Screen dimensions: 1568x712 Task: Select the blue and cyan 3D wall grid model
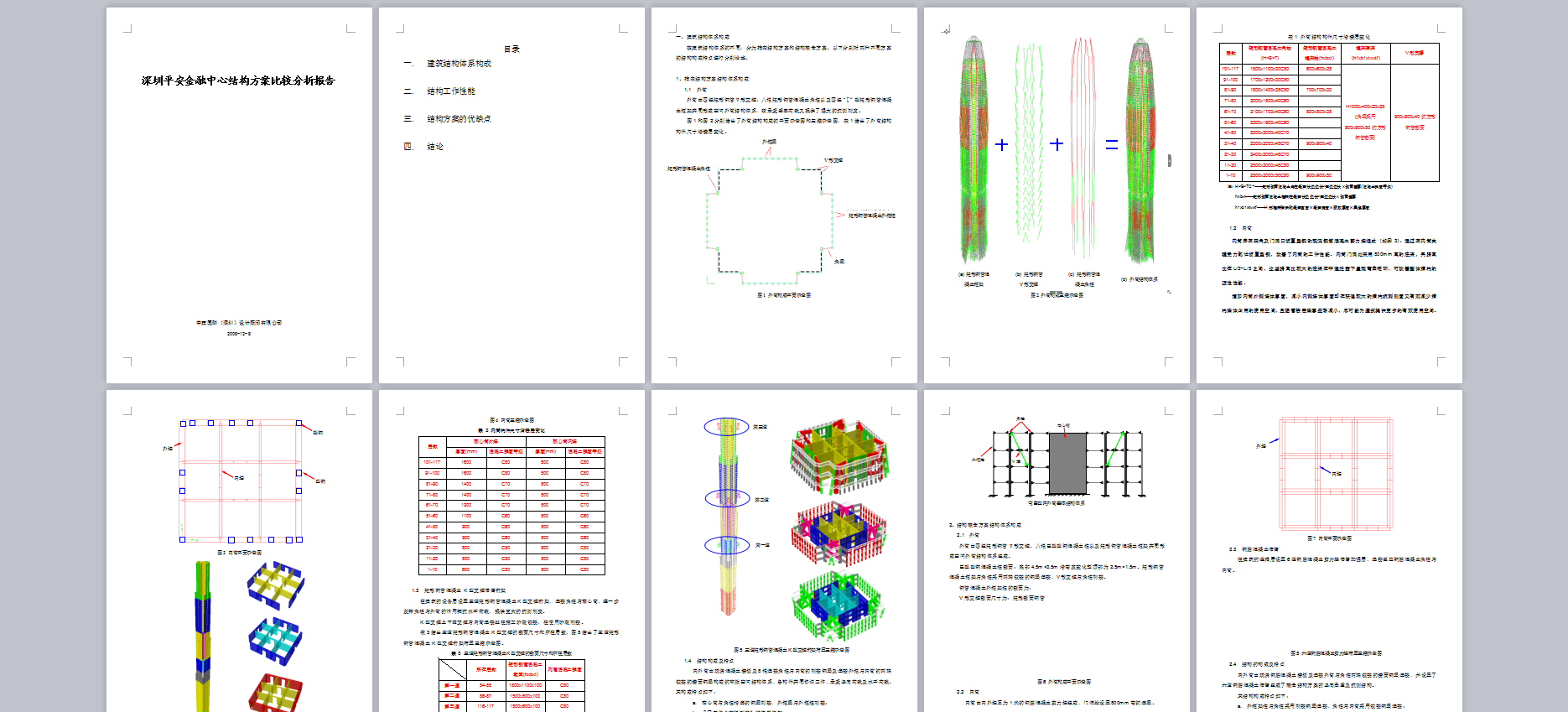click(275, 642)
